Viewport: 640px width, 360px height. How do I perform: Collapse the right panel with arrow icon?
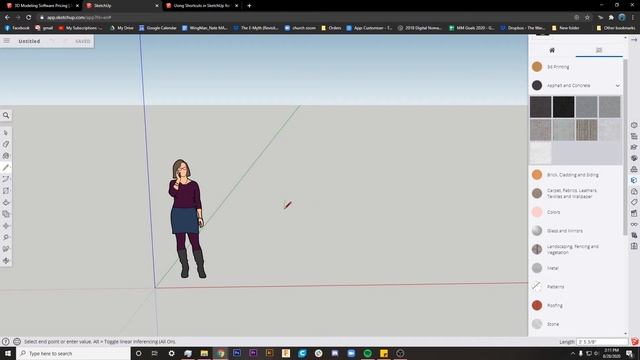click(634, 40)
